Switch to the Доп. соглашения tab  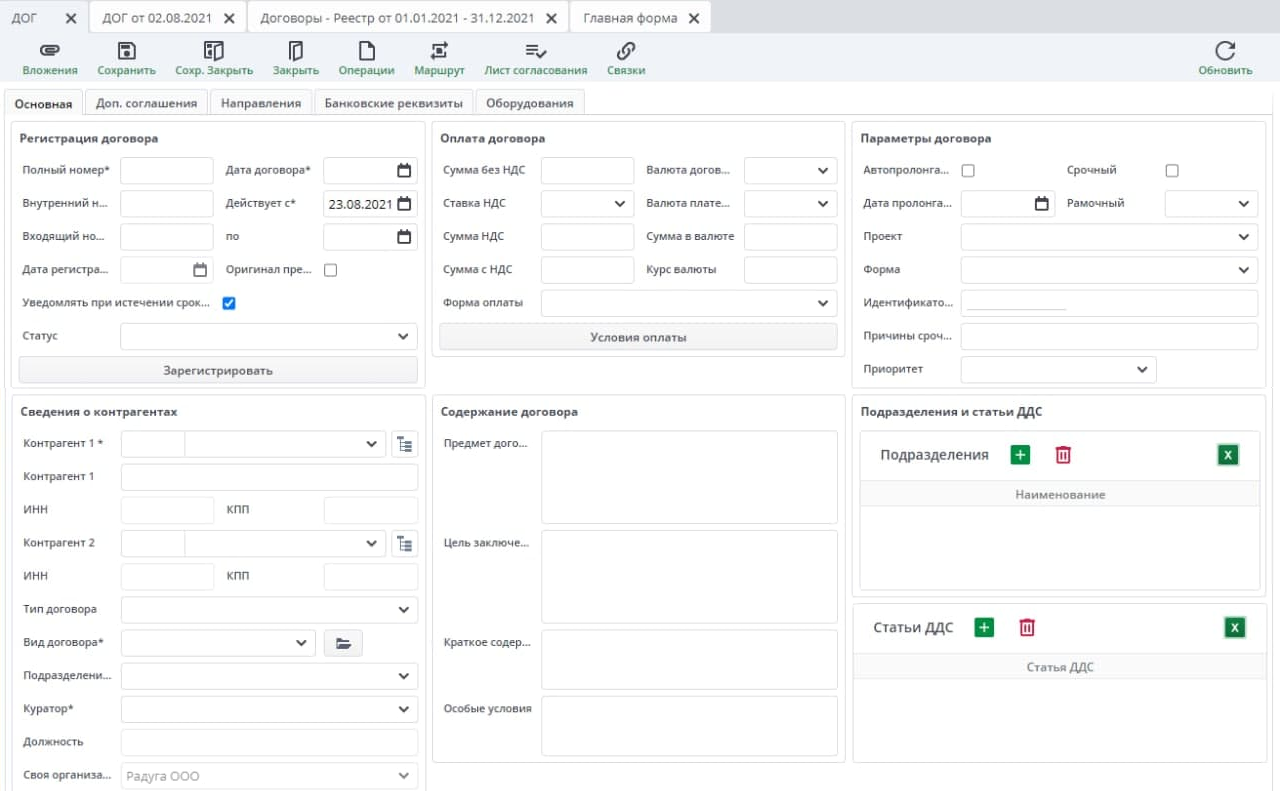147,103
